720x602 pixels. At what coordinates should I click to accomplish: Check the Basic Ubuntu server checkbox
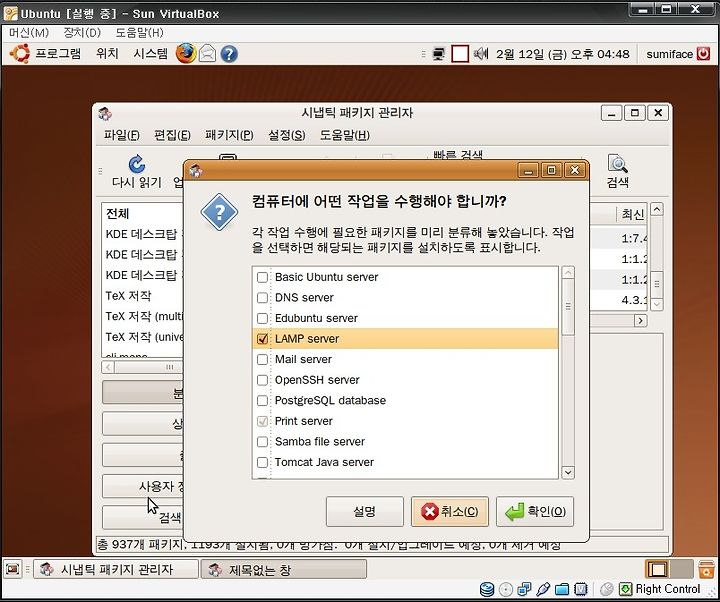coord(262,277)
